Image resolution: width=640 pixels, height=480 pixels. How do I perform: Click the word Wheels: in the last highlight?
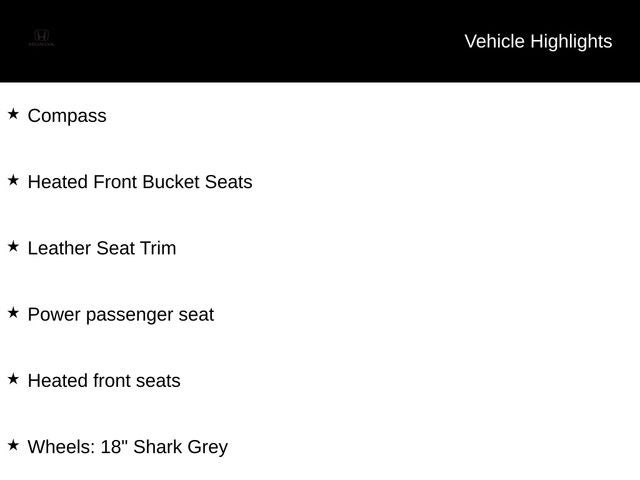(x=62, y=447)
